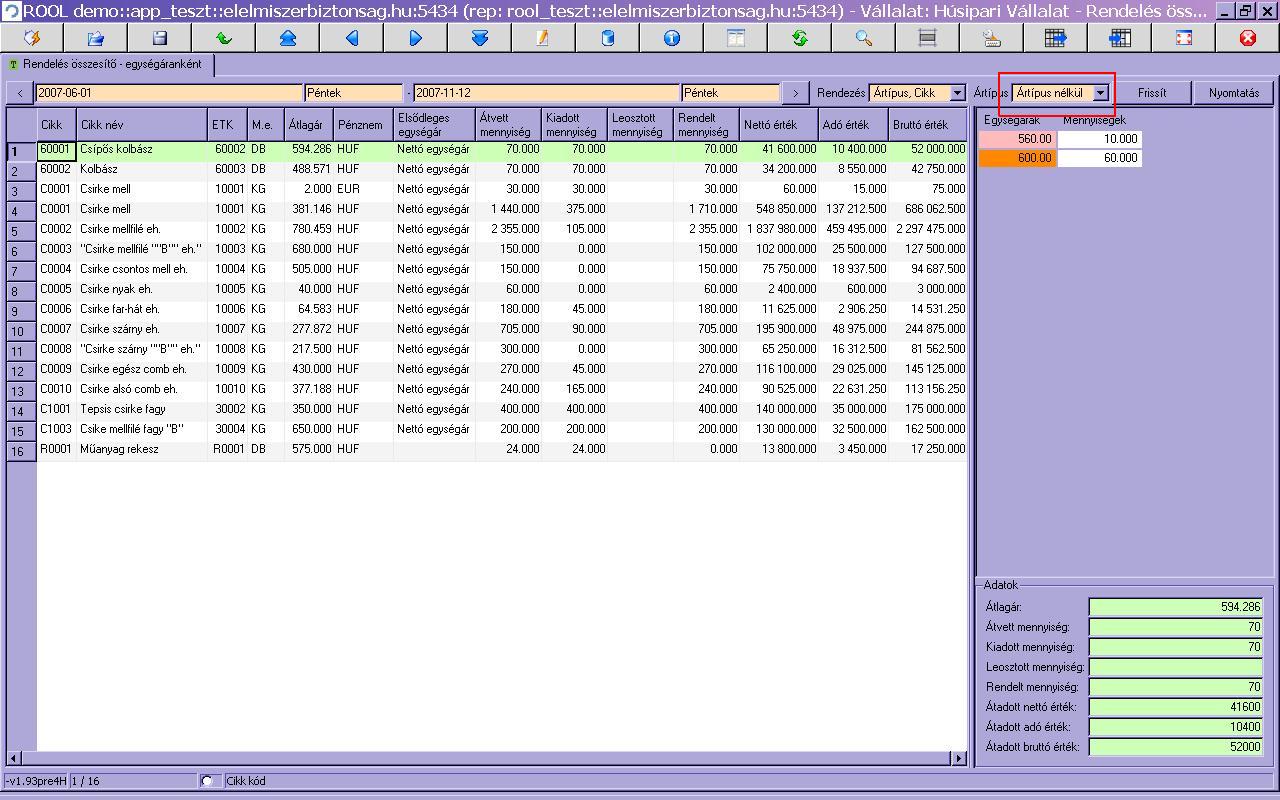Toggle the radio button beside Cikk kód
Image resolution: width=1280 pixels, height=800 pixels.
coord(207,781)
